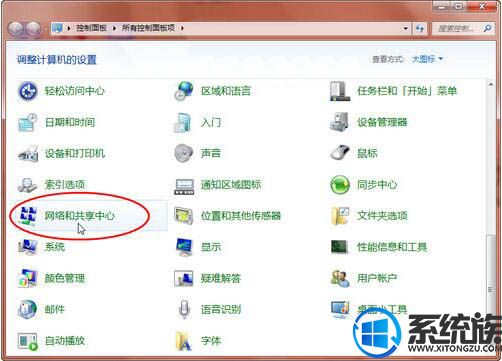
Task: Open the 邮件 icon
Action: 28,309
